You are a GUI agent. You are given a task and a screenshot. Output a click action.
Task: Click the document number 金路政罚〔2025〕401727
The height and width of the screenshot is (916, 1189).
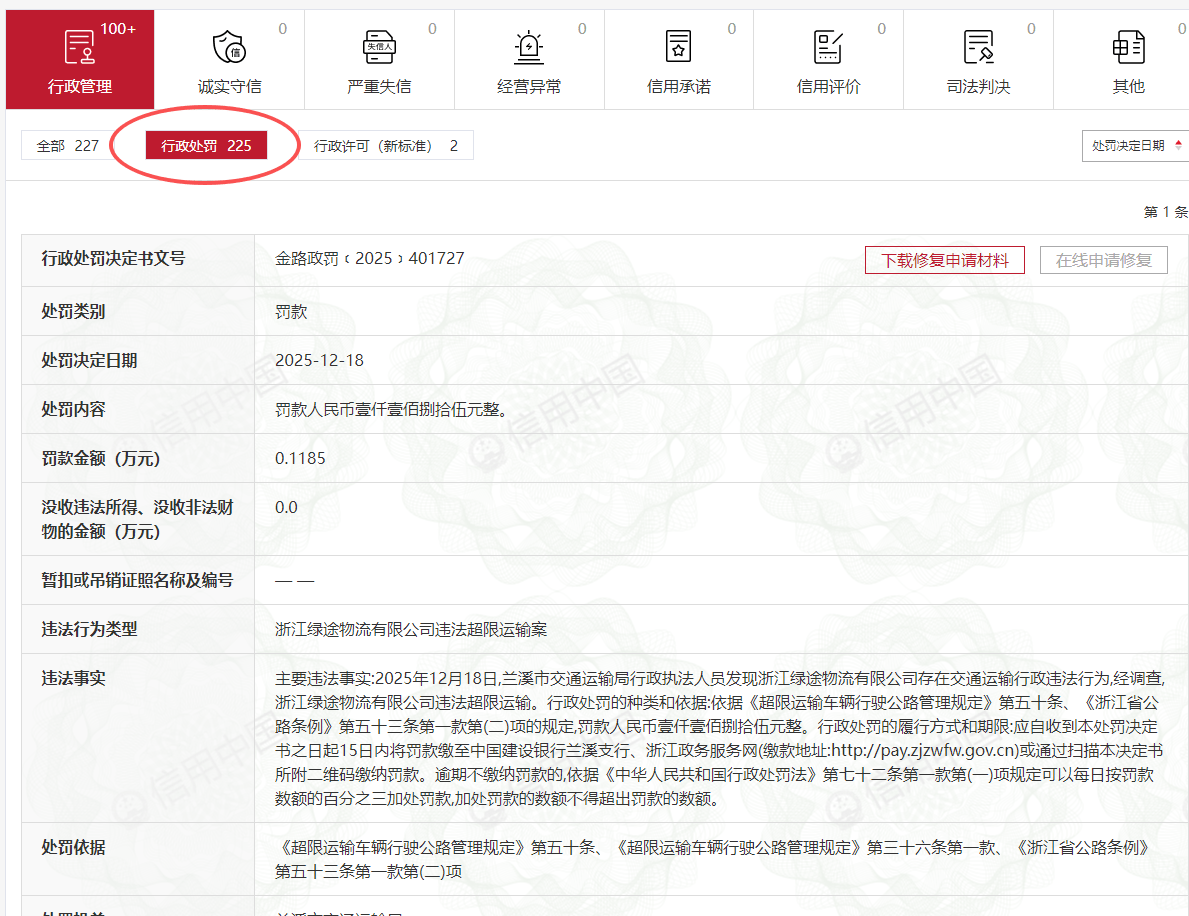369,258
